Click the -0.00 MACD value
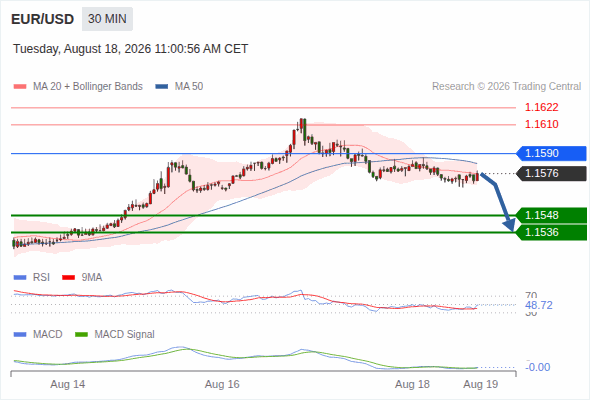Viewport: 590px width, 400px height. tap(538, 367)
